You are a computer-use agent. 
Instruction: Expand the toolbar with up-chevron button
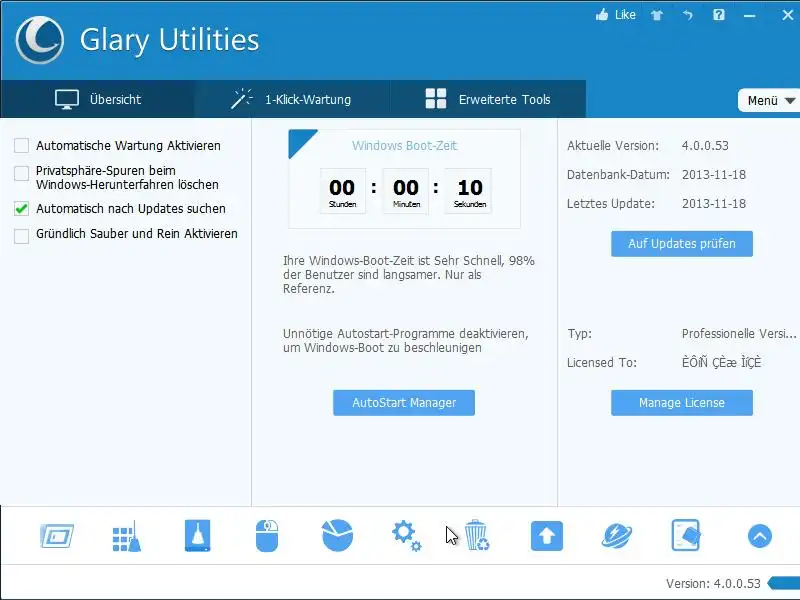click(x=760, y=536)
